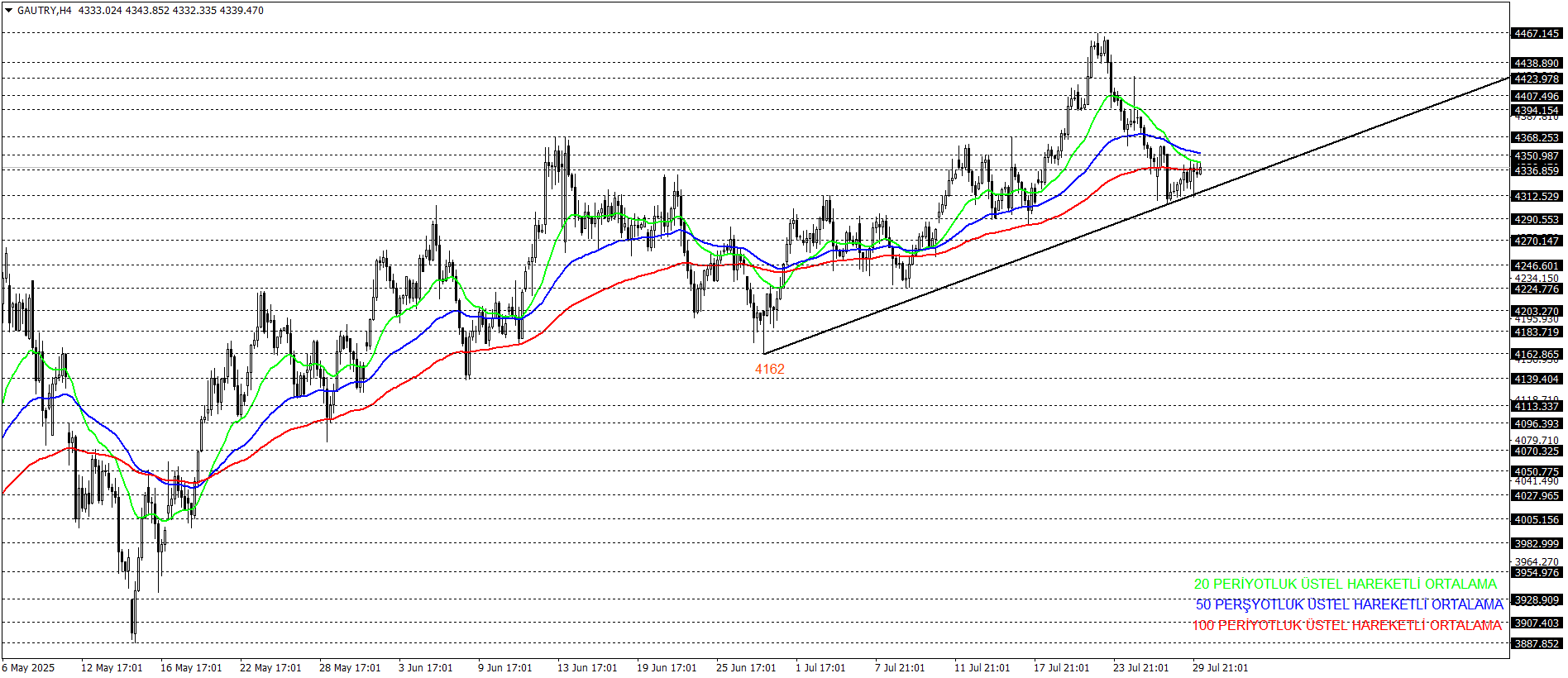This screenshot has width=1568, height=678.
Task: Click the 3982.999 price level label
Action: [1537, 544]
